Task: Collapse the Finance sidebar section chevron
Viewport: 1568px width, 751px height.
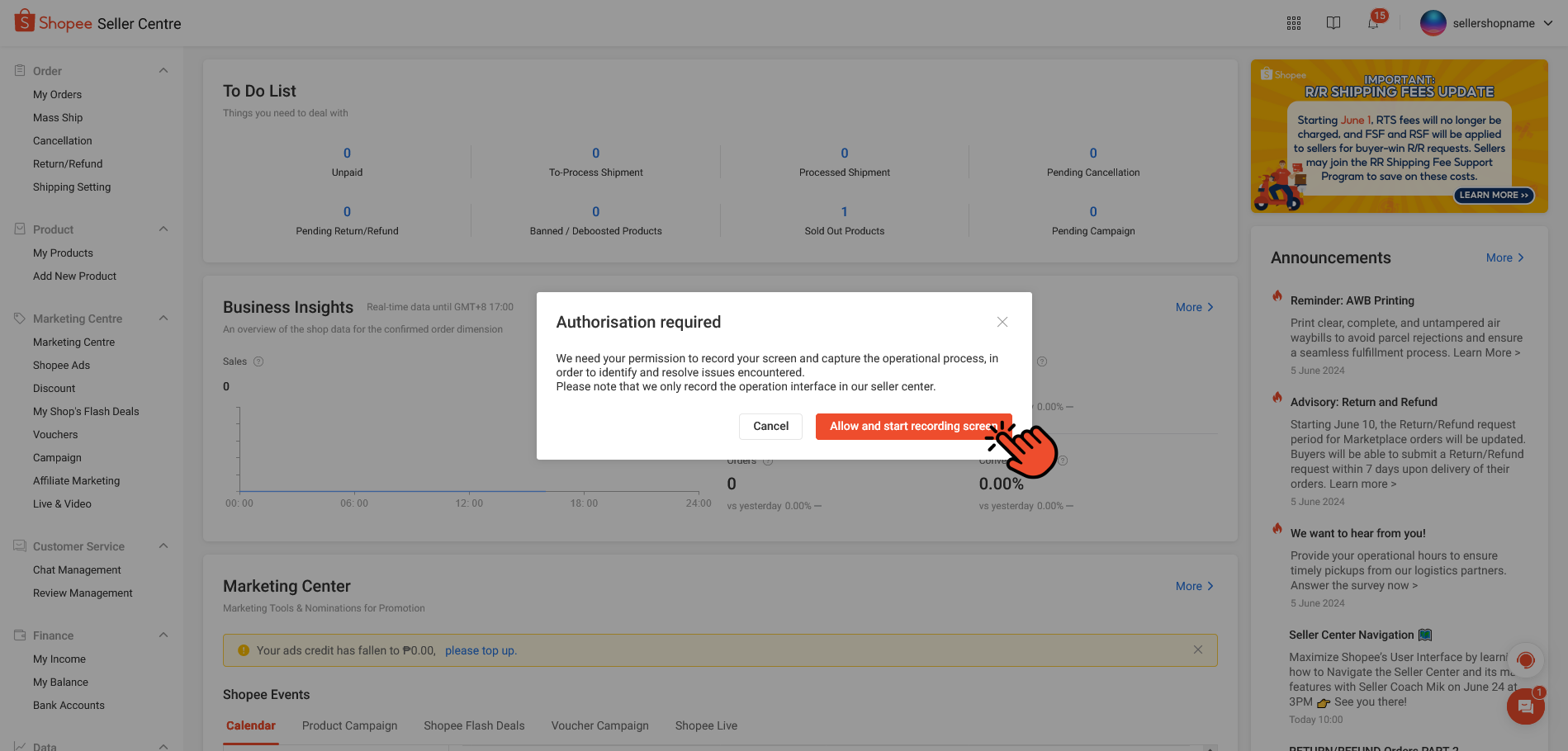Action: [x=163, y=635]
